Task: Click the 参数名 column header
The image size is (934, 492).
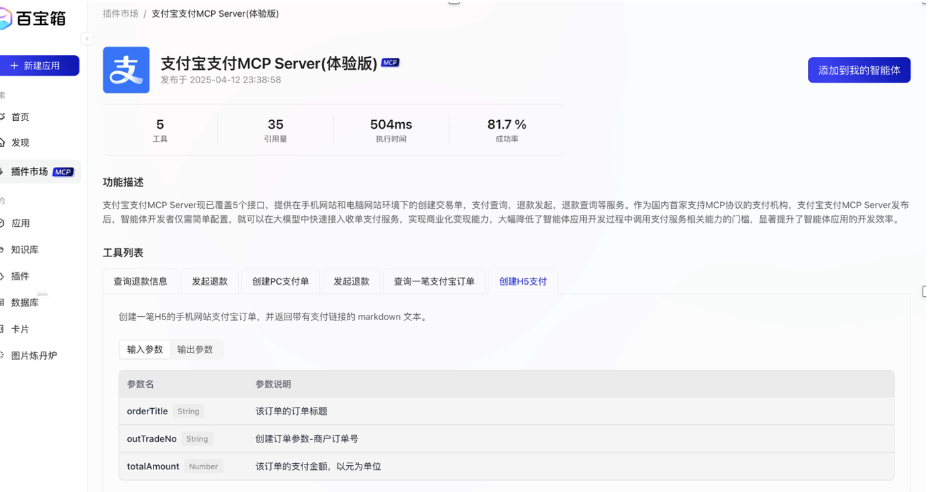Action: click(x=141, y=384)
